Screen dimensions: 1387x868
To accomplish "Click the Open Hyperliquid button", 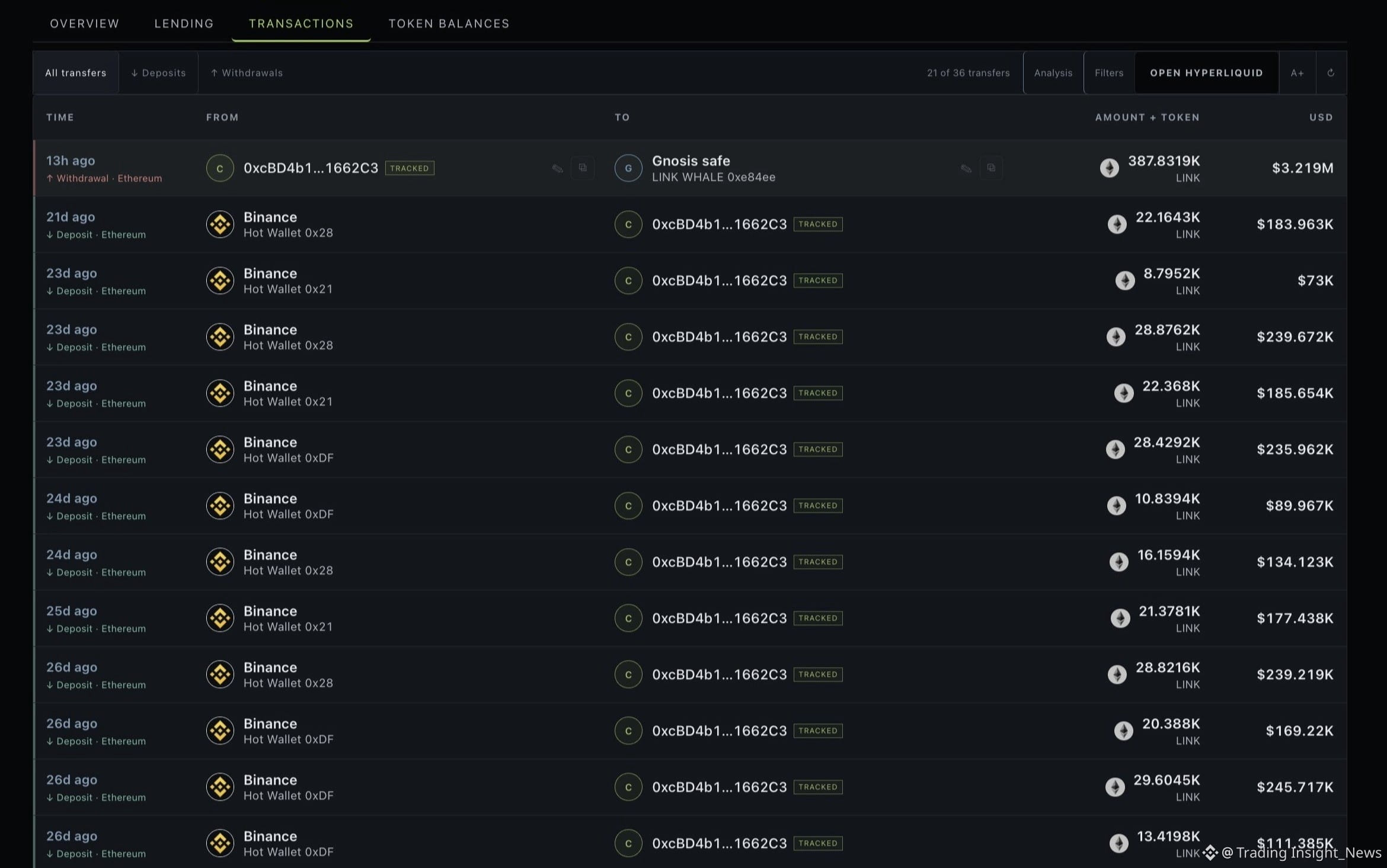I will click(1207, 73).
